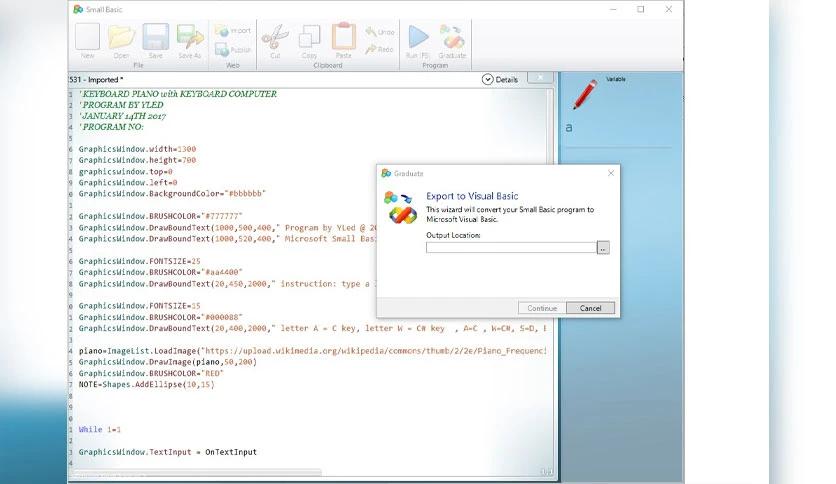The width and height of the screenshot is (836, 484).
Task: Click the red pencil Variable icon
Action: [585, 94]
